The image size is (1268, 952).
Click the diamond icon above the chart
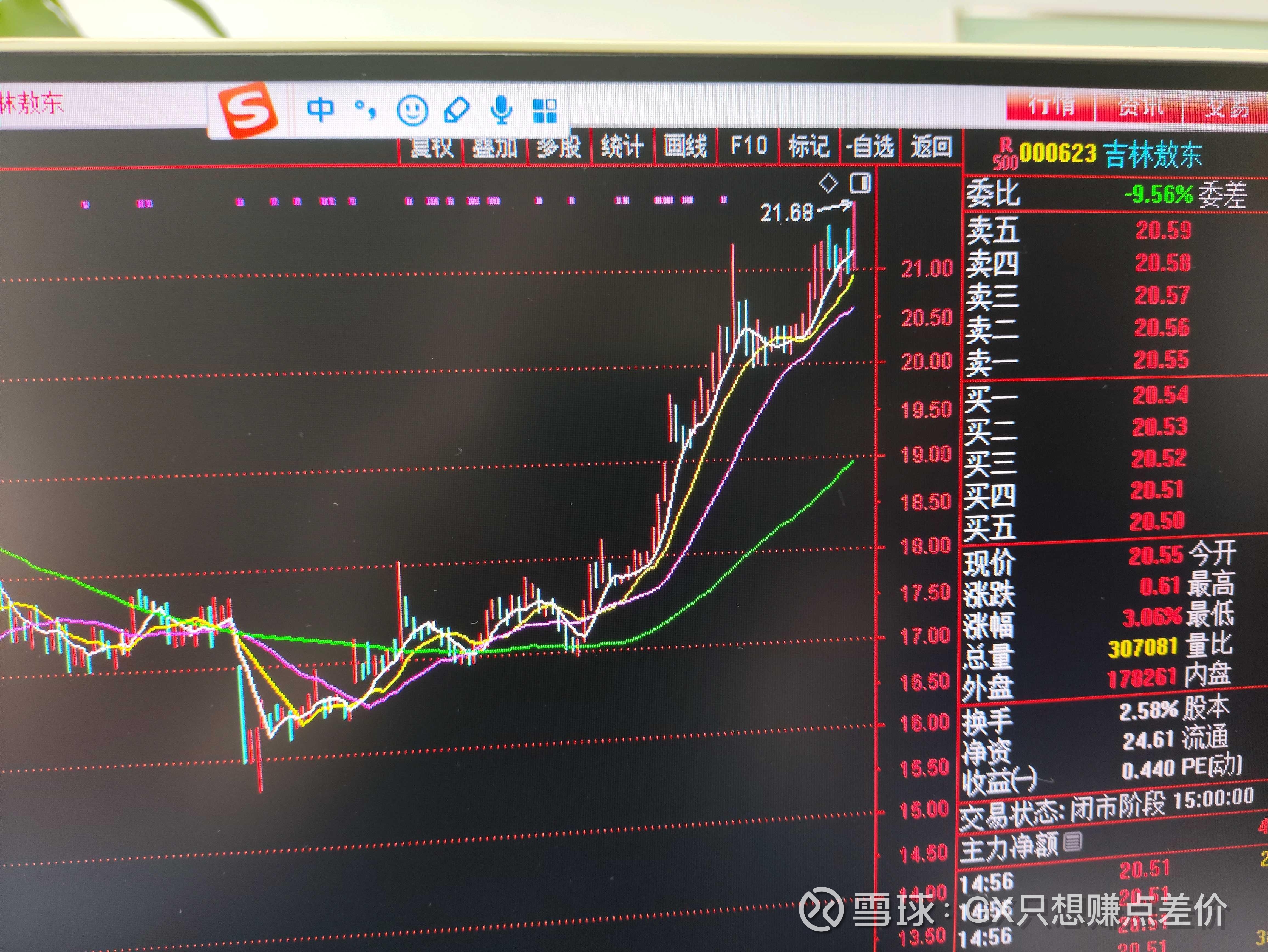pos(828,183)
